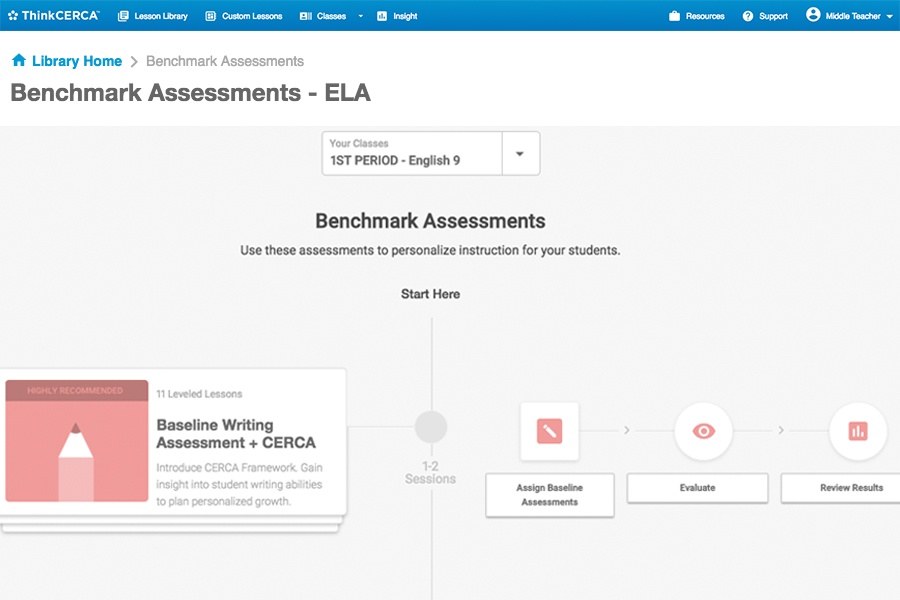900x600 pixels.
Task: Open the Lesson Library menu
Action: tap(153, 16)
